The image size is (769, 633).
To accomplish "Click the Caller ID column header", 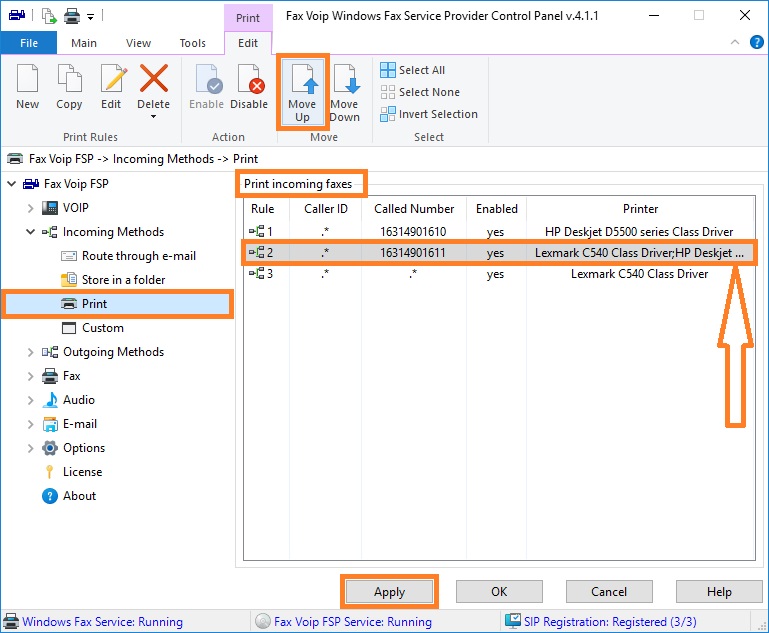I will (326, 209).
